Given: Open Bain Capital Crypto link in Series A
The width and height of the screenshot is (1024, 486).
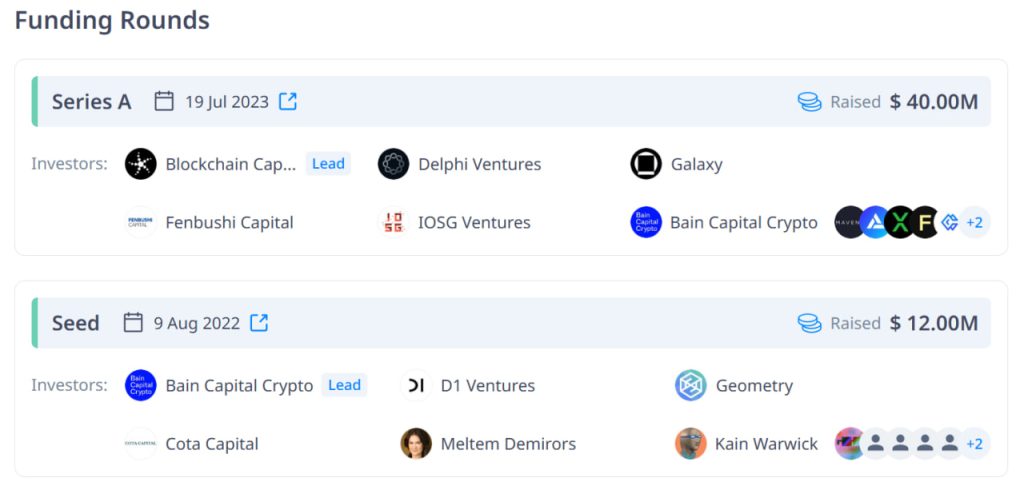Looking at the screenshot, I should point(744,223).
